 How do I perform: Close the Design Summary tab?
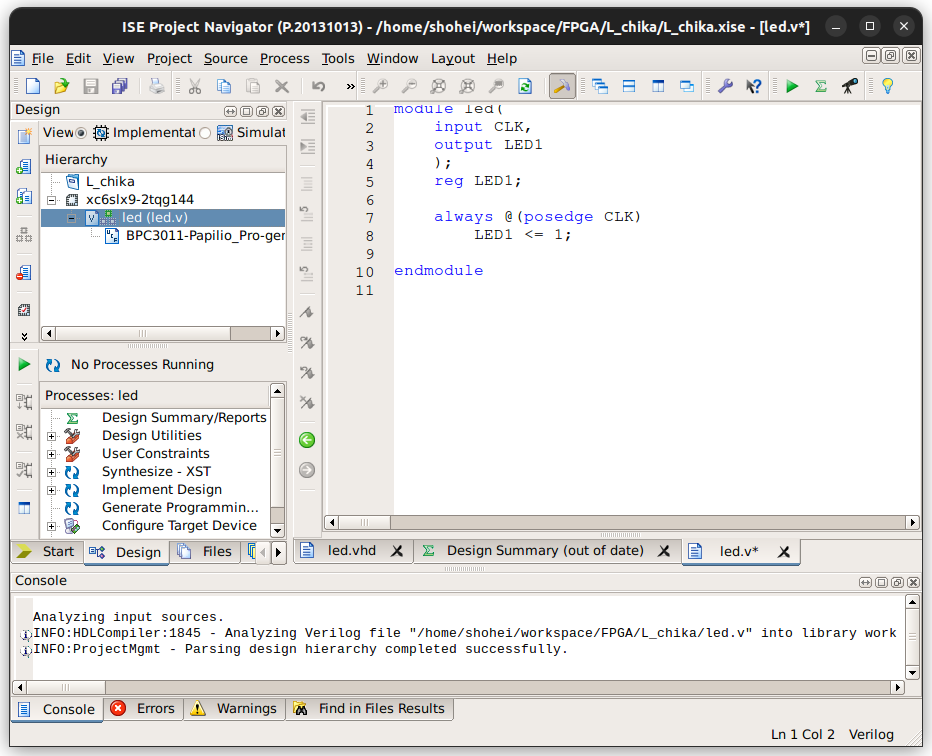[664, 551]
